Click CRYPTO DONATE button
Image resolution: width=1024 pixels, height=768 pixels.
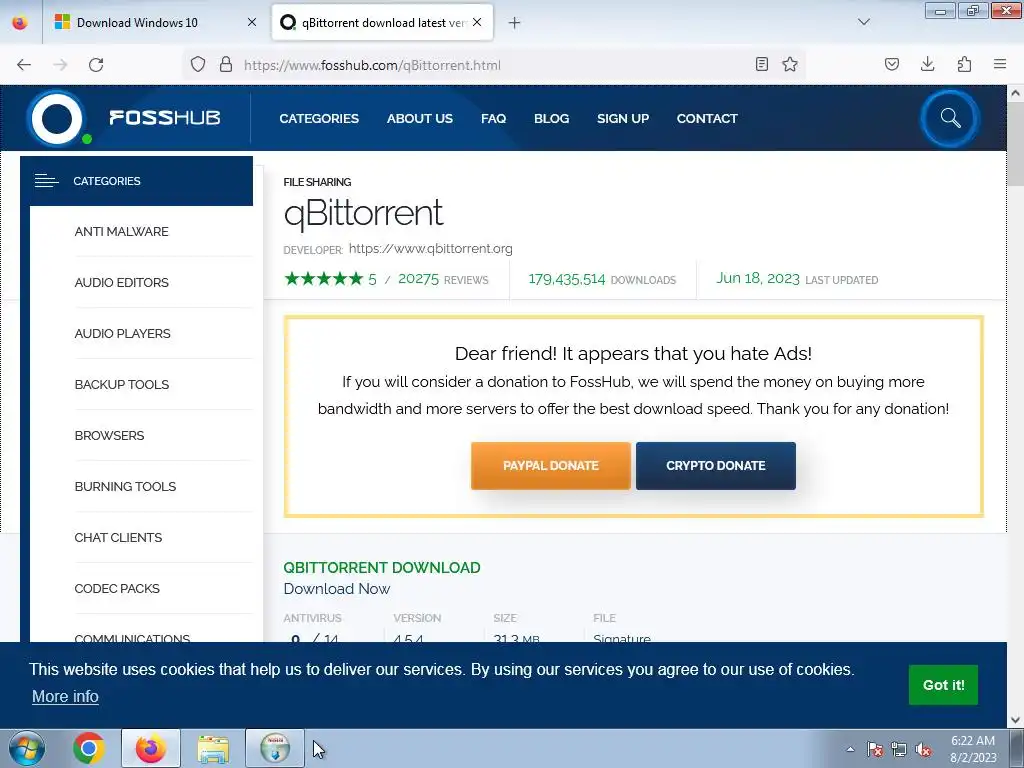(x=716, y=466)
